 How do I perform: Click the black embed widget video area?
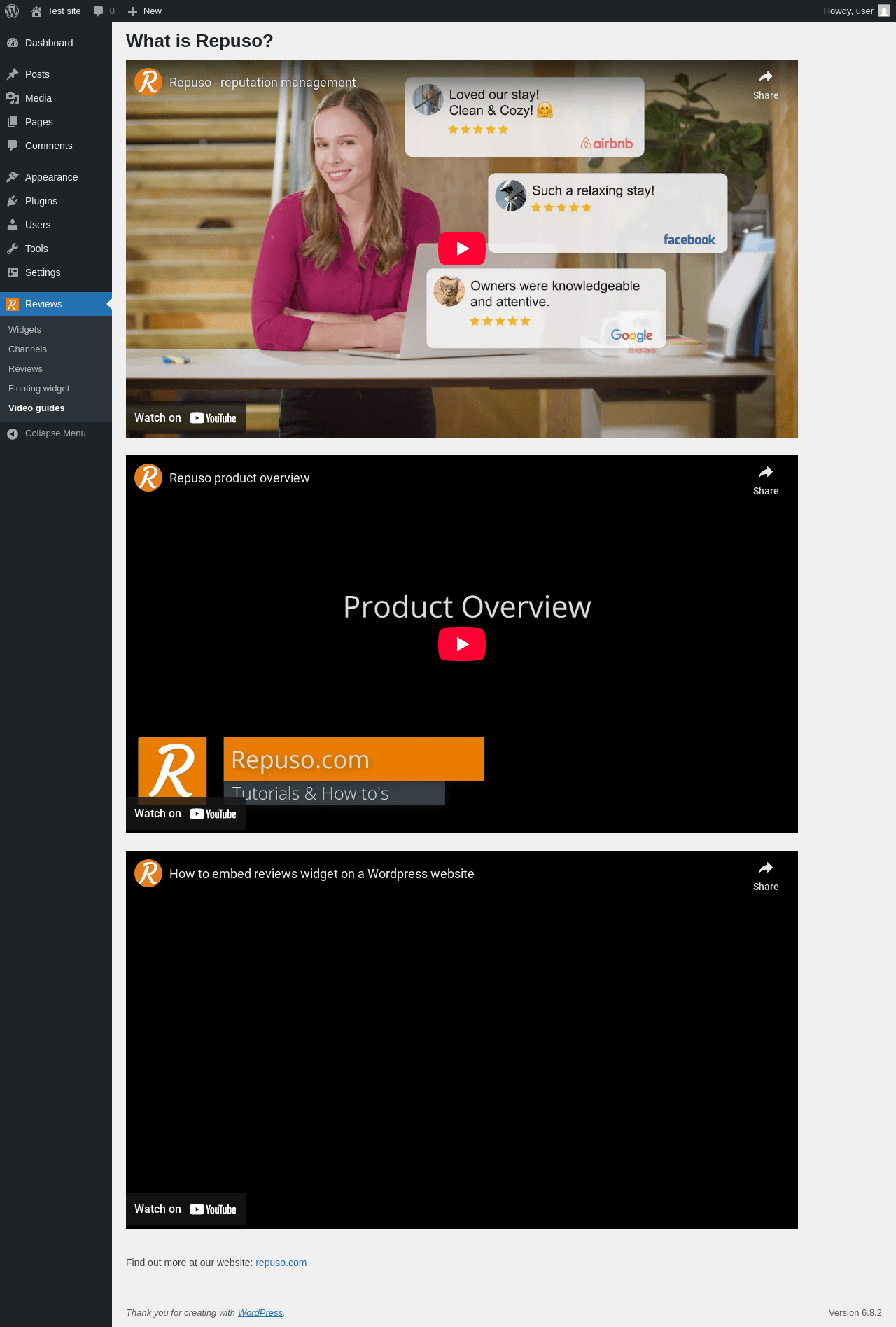click(x=462, y=1040)
